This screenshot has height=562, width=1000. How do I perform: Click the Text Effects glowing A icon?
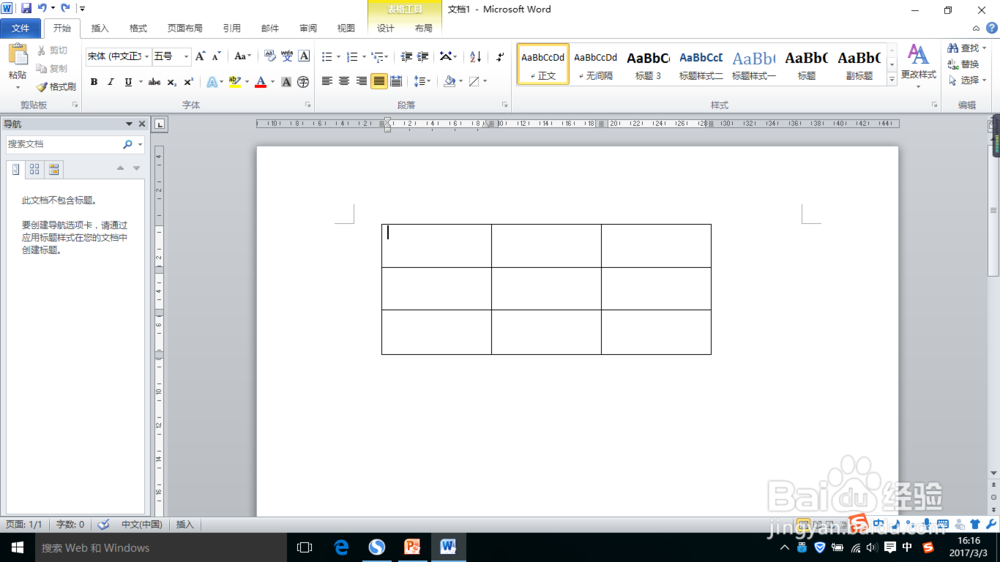pyautogui.click(x=212, y=82)
